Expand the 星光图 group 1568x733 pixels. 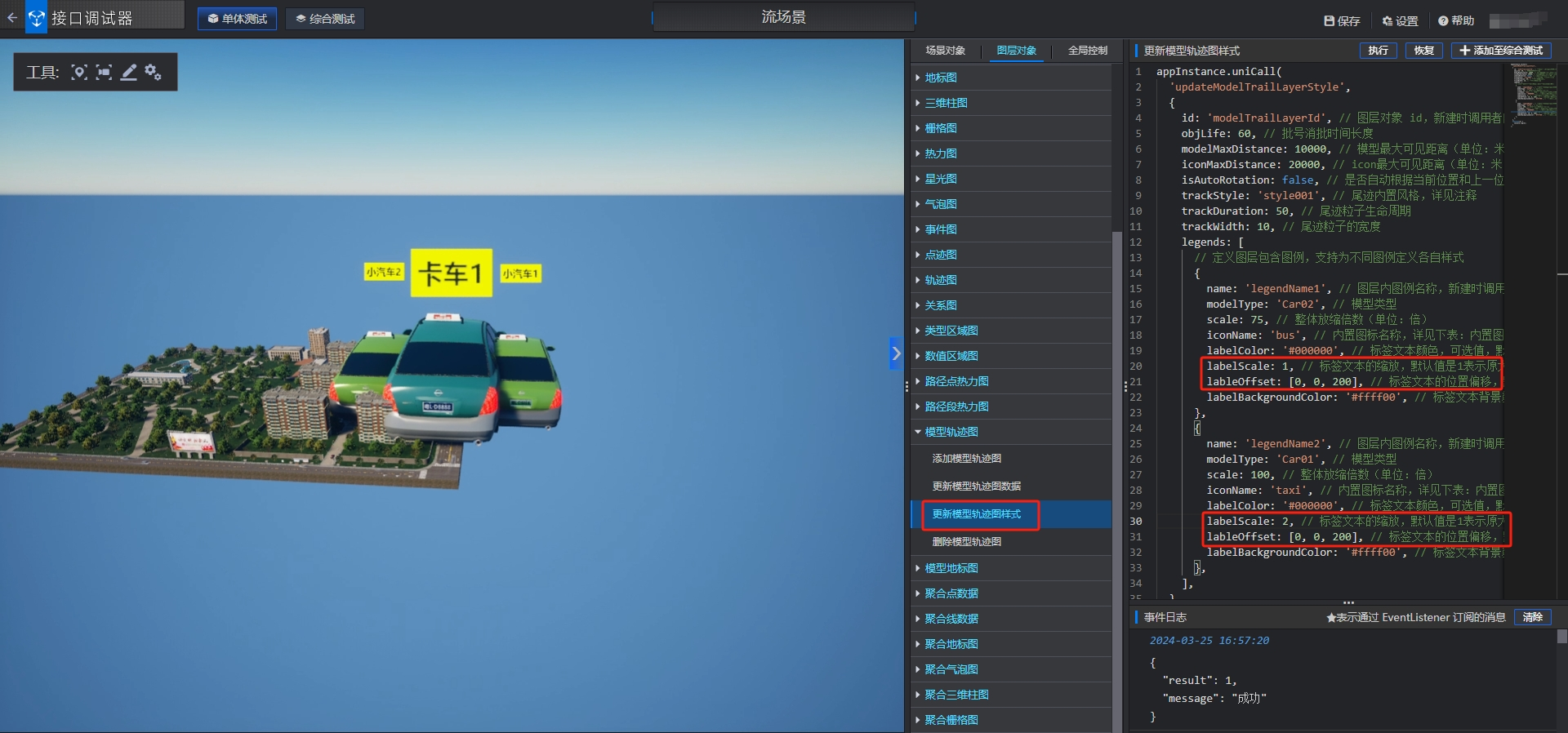[x=1011, y=179]
